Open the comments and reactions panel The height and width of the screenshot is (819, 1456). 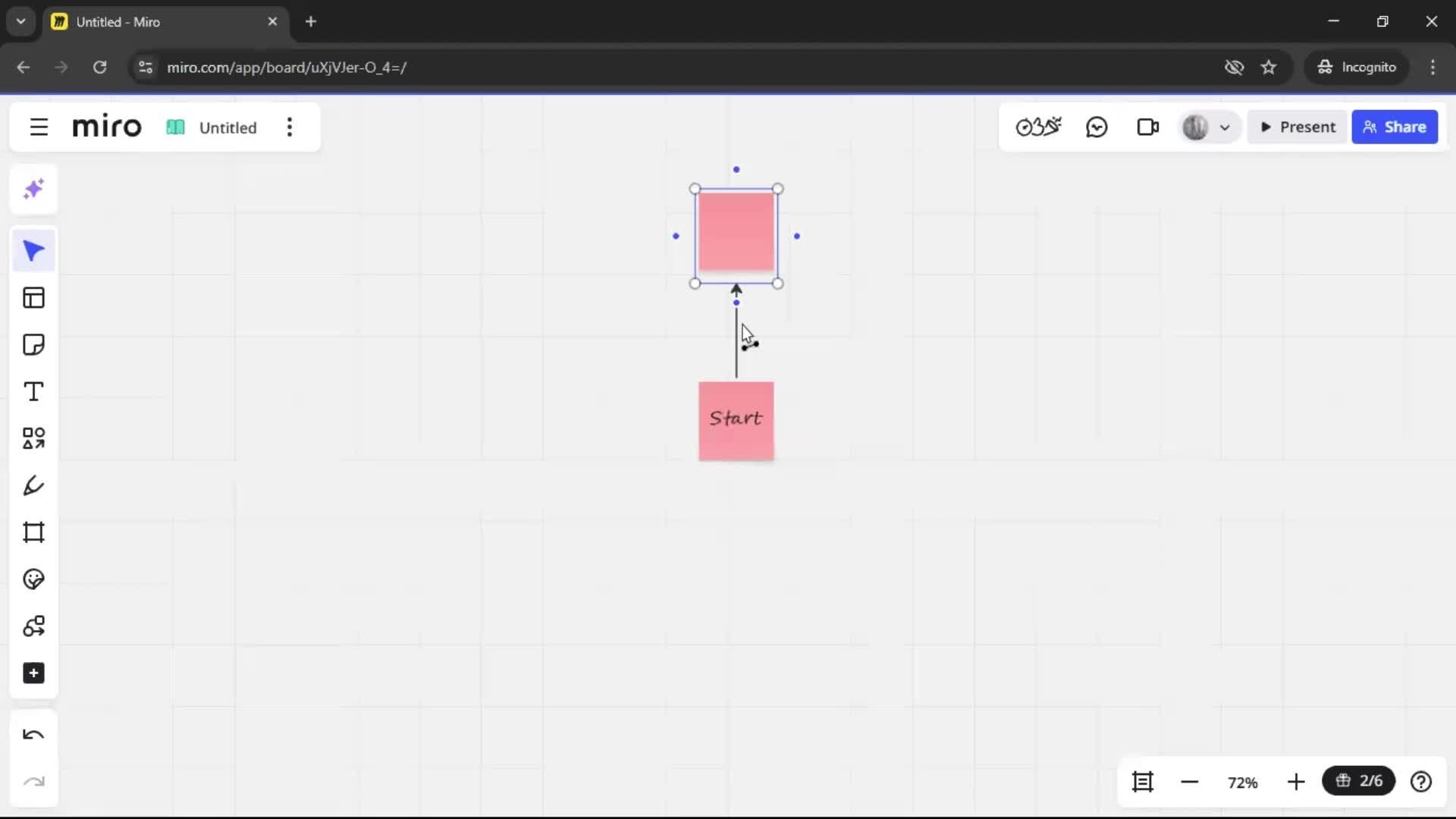1097,127
